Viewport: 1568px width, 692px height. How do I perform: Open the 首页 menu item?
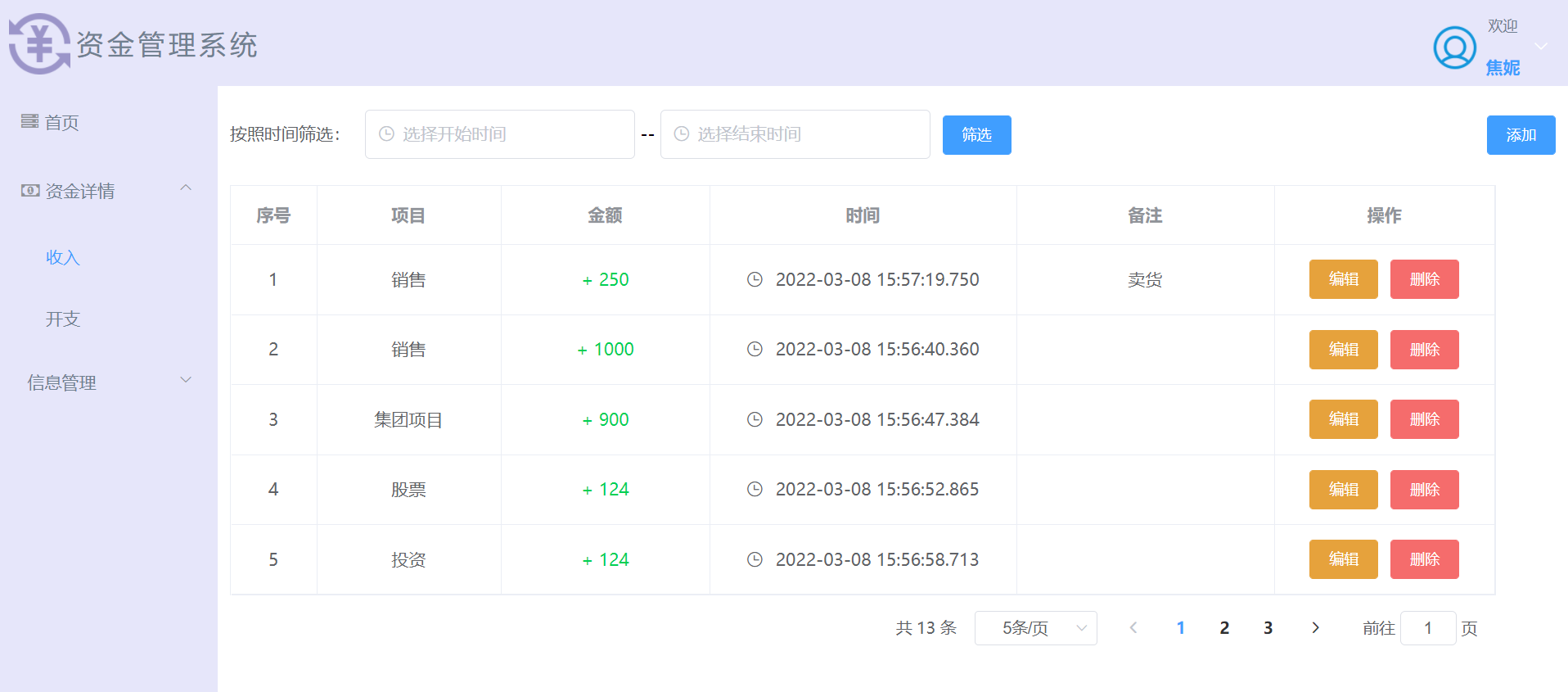point(61,122)
